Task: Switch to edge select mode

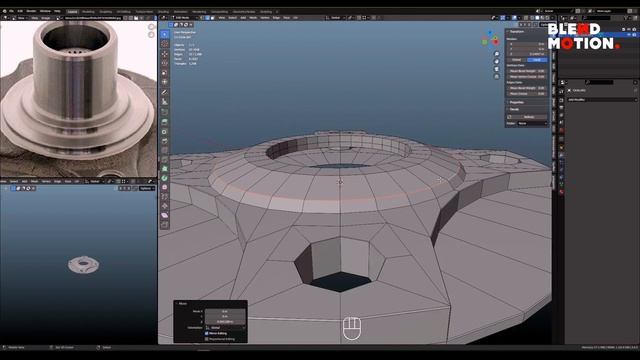Action: tap(208, 18)
